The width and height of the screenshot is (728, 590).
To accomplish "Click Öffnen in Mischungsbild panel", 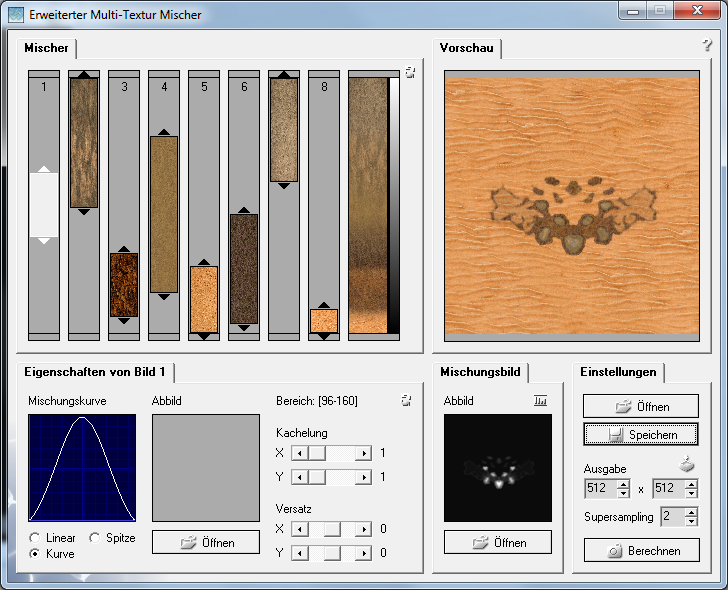I will (x=498, y=542).
